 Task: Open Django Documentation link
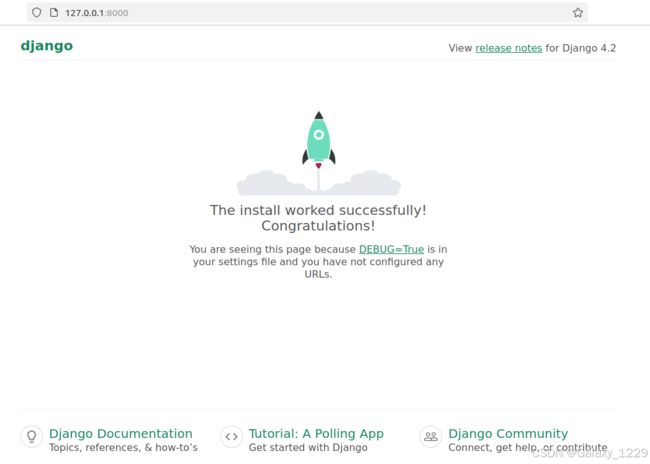pos(121,433)
